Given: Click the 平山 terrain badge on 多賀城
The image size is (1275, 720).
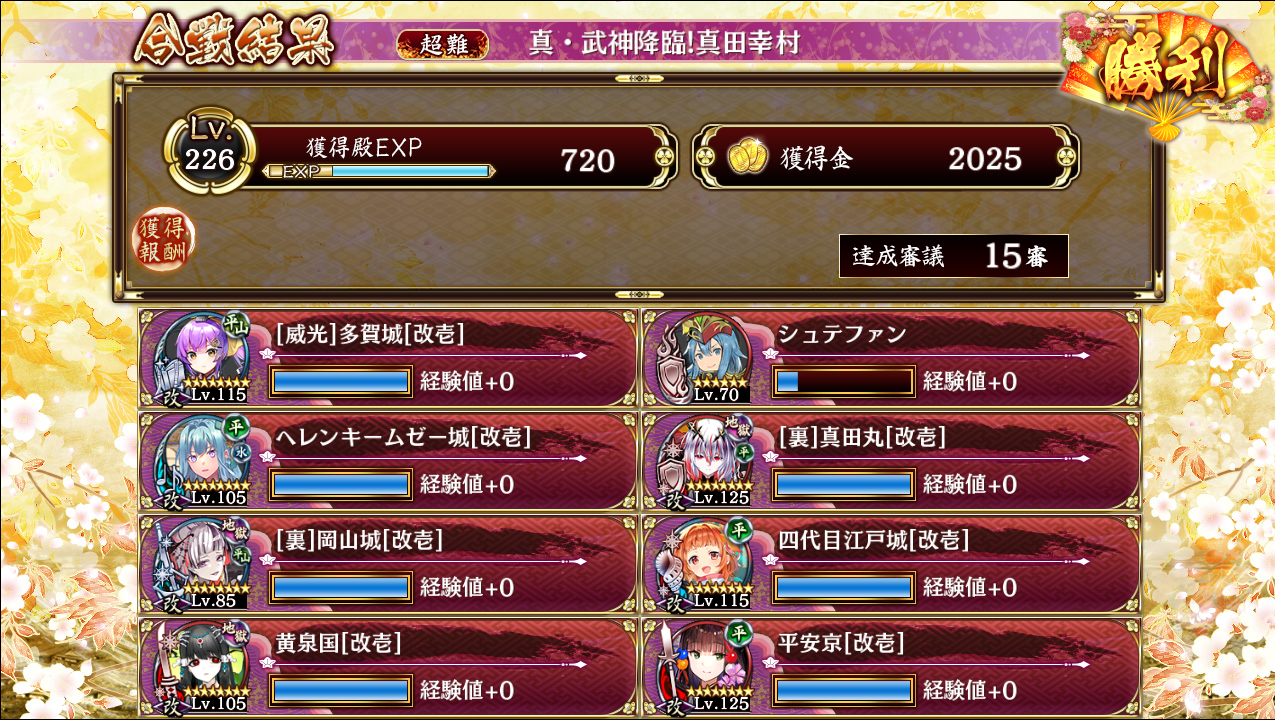Looking at the screenshot, I should click(237, 325).
